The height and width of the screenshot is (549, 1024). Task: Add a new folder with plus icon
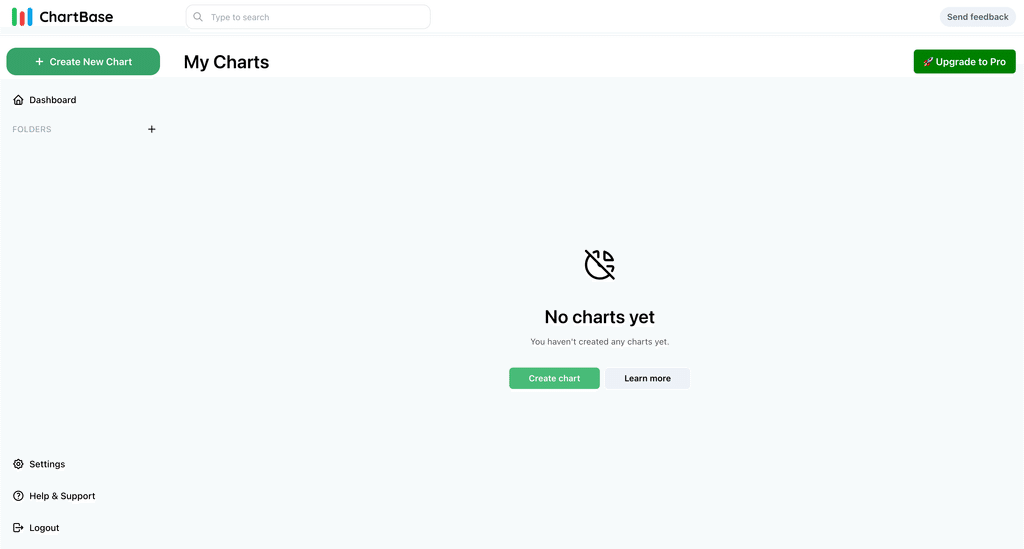point(152,129)
